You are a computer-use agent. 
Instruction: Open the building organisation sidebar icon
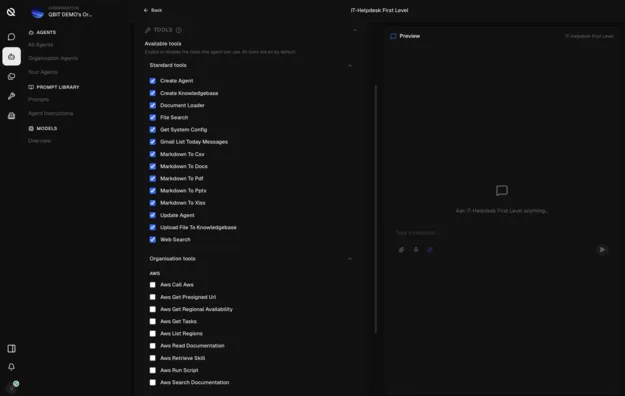[x=12, y=116]
